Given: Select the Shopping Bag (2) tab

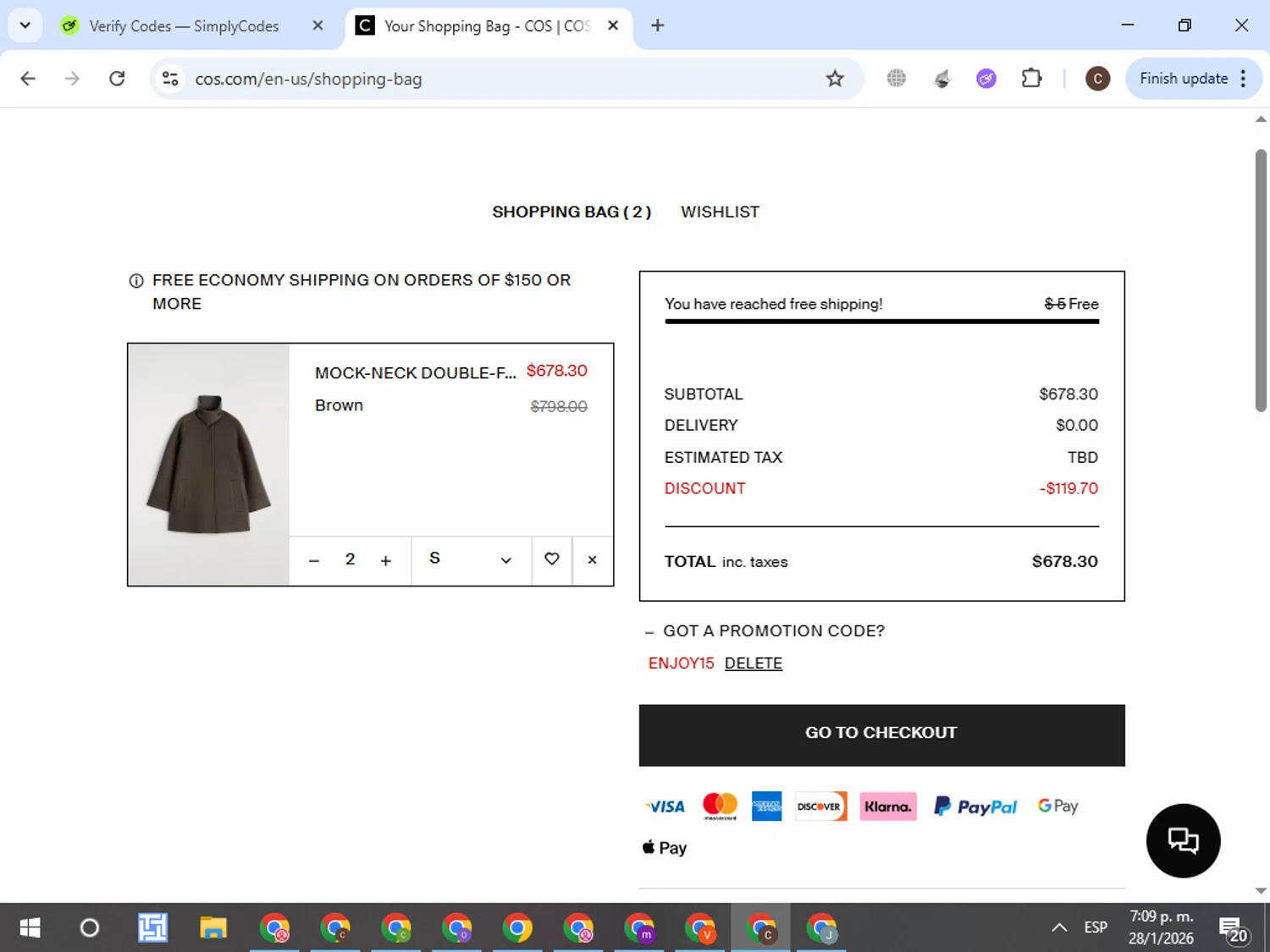Looking at the screenshot, I should tap(571, 212).
